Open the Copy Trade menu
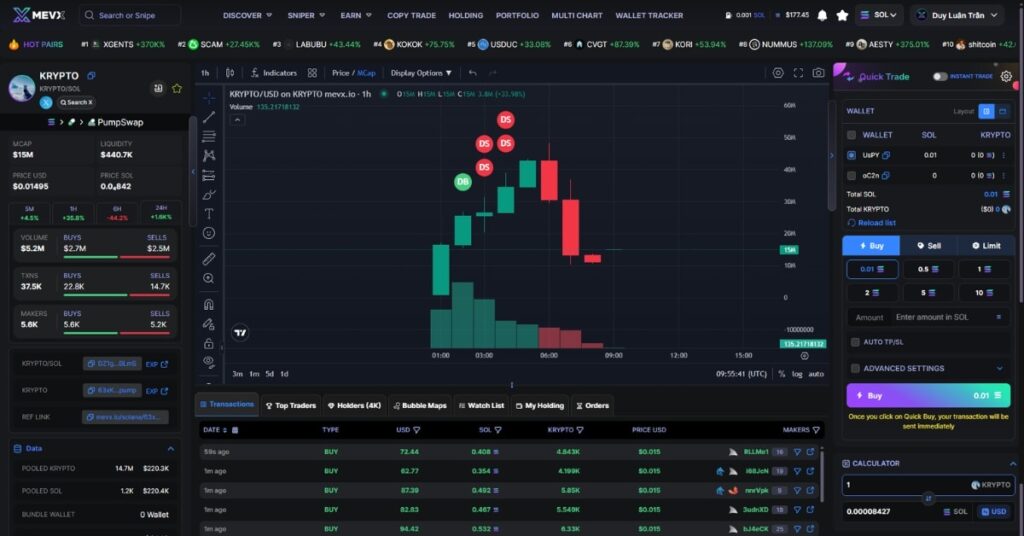This screenshot has width=1024, height=536. click(x=411, y=15)
